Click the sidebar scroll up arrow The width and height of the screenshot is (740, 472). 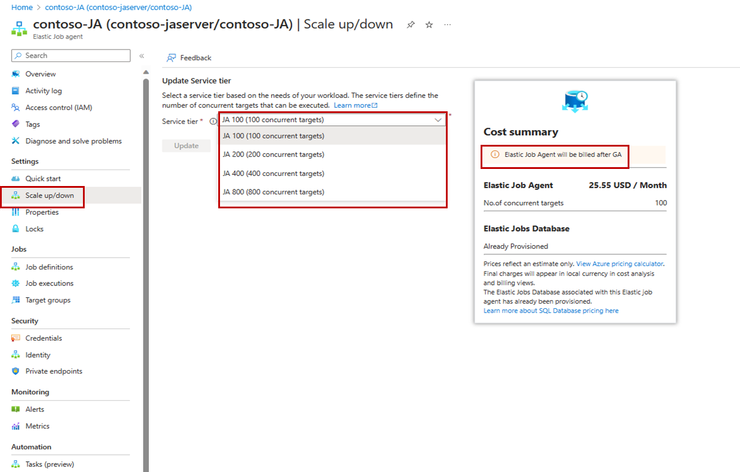[146, 72]
